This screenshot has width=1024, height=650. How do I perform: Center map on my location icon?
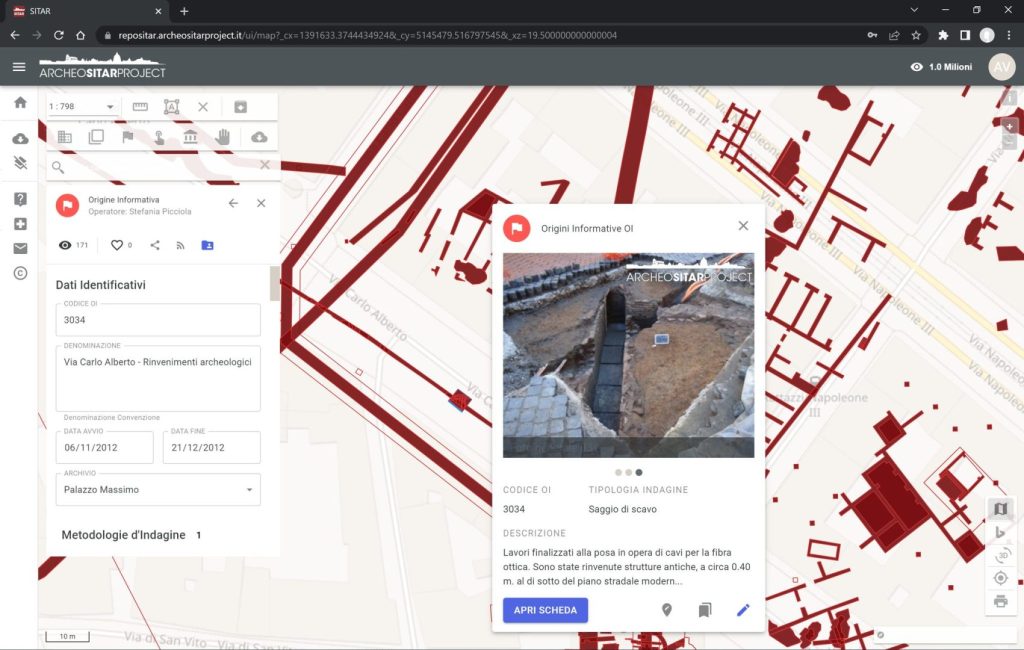1000,578
